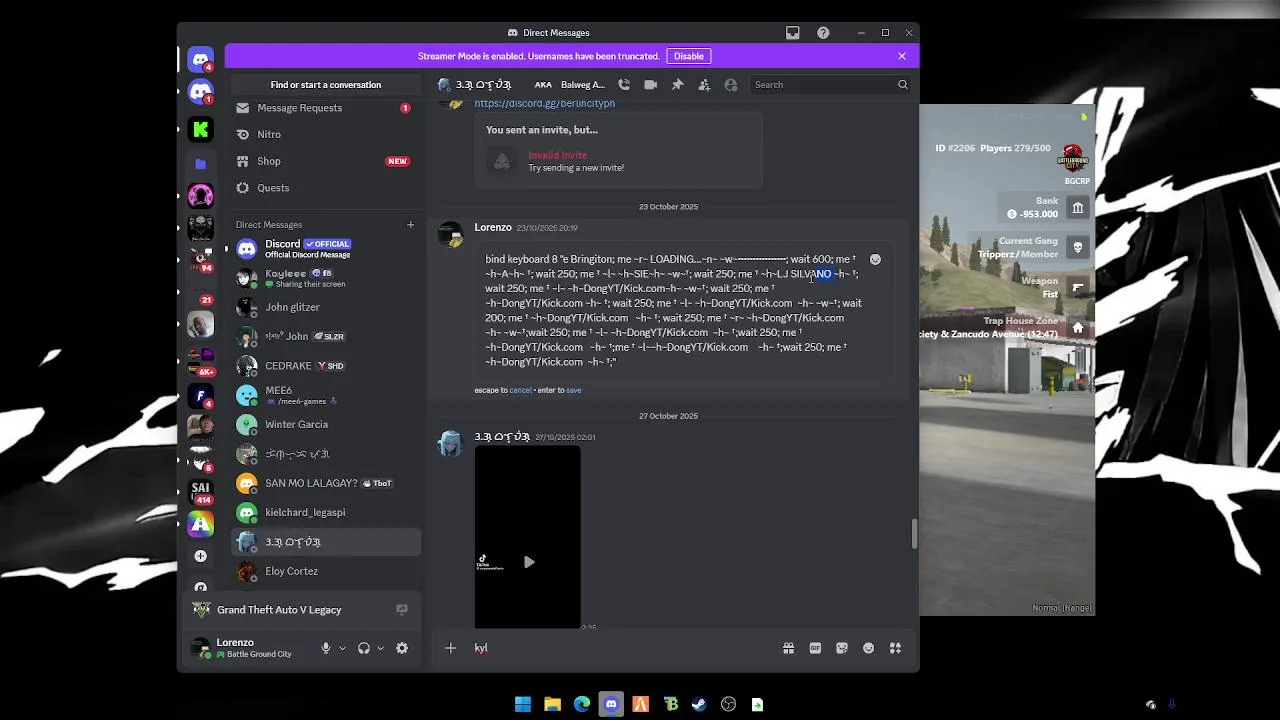
Task: Mute the microphone
Action: [325, 648]
